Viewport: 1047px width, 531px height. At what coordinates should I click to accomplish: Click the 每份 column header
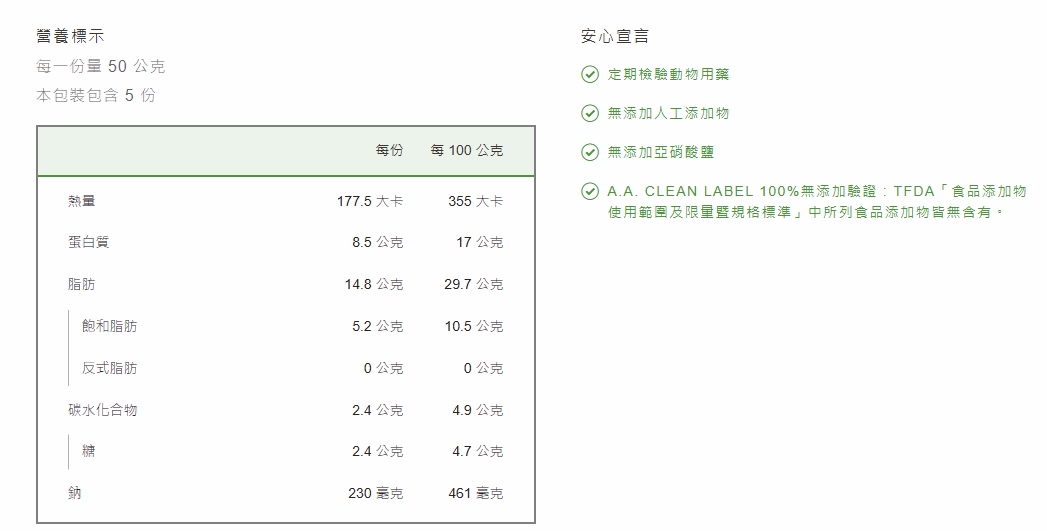(x=389, y=150)
